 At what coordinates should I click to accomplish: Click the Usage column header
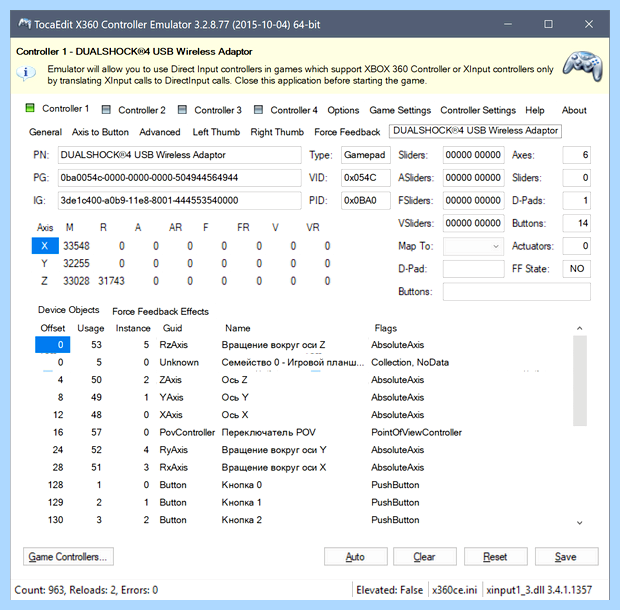pos(91,328)
